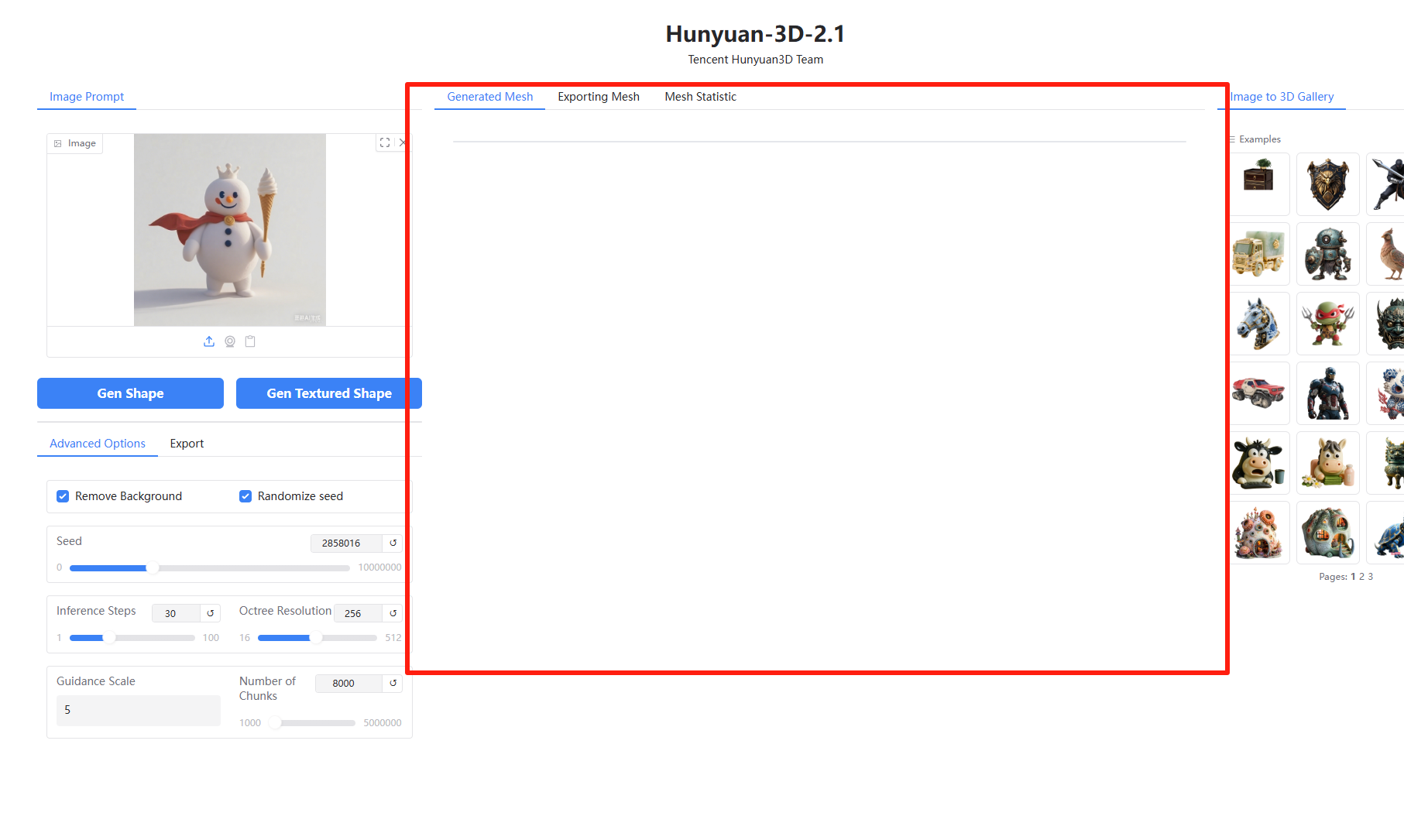The height and width of the screenshot is (840, 1404).
Task: Click the Inference Steps number field
Action: 177,613
